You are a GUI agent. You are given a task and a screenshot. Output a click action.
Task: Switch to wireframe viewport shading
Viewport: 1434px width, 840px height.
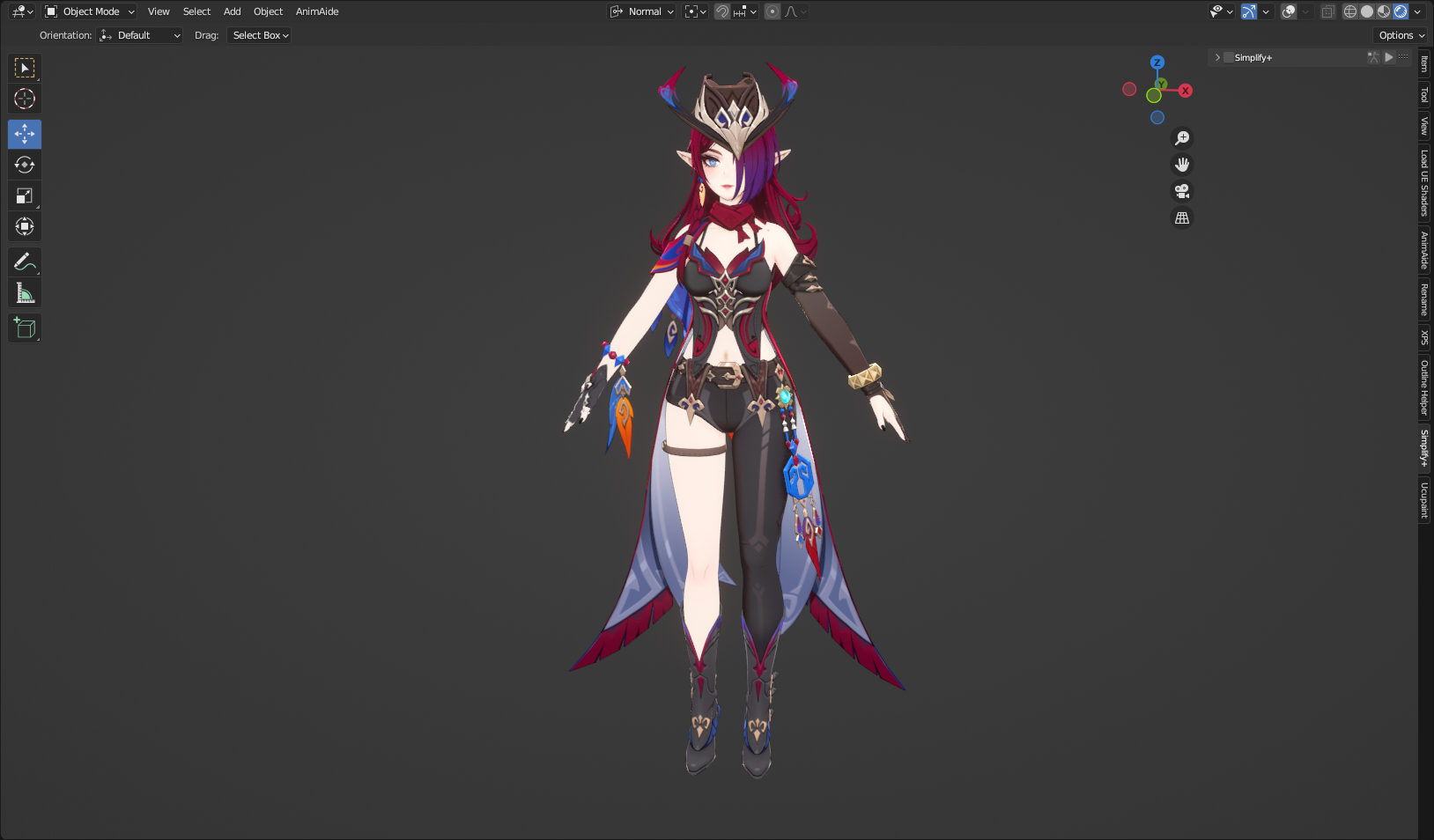(x=1350, y=11)
